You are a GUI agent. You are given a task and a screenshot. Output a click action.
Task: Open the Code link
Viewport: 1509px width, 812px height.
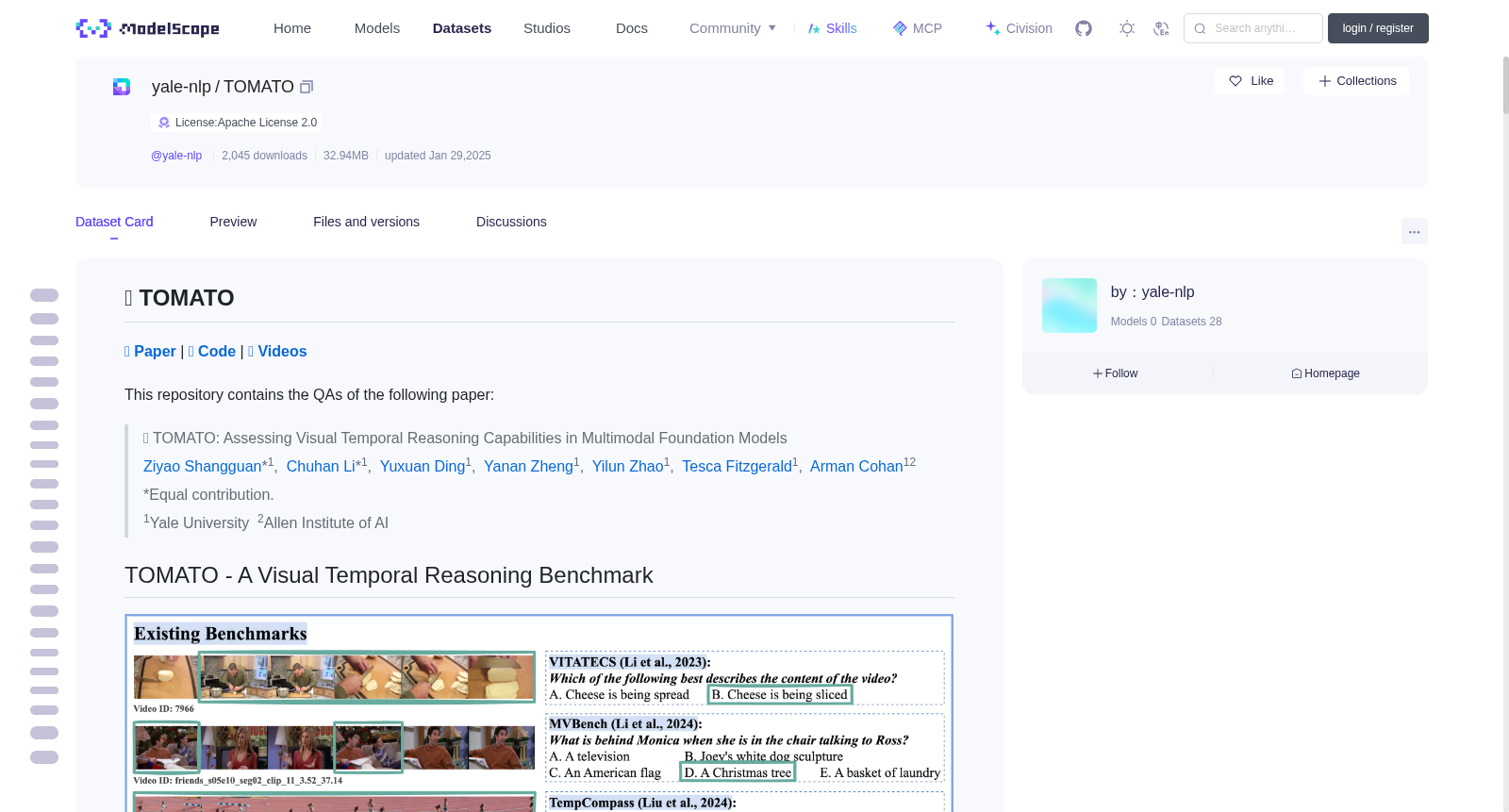pos(212,351)
